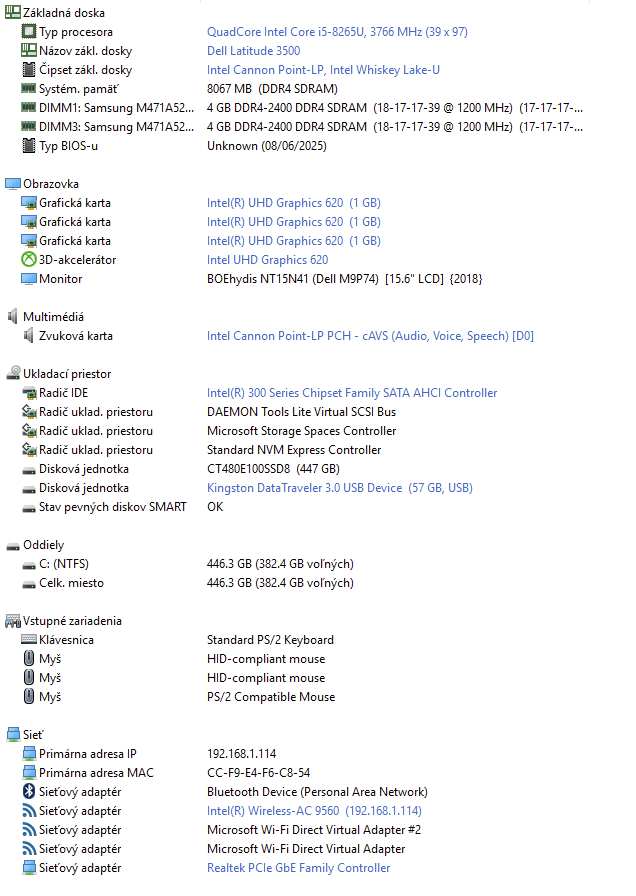Viewport: 636px width, 896px height.
Task: Click the Vstupné zariadenia input devices icon
Action: pyautogui.click(x=13, y=621)
